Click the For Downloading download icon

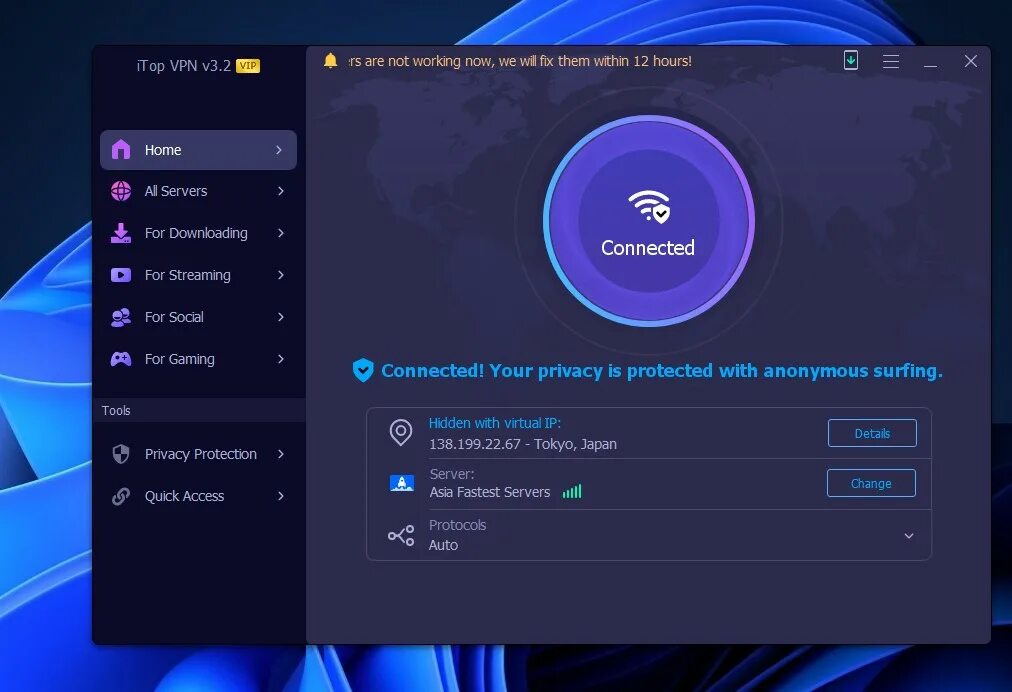(x=121, y=233)
